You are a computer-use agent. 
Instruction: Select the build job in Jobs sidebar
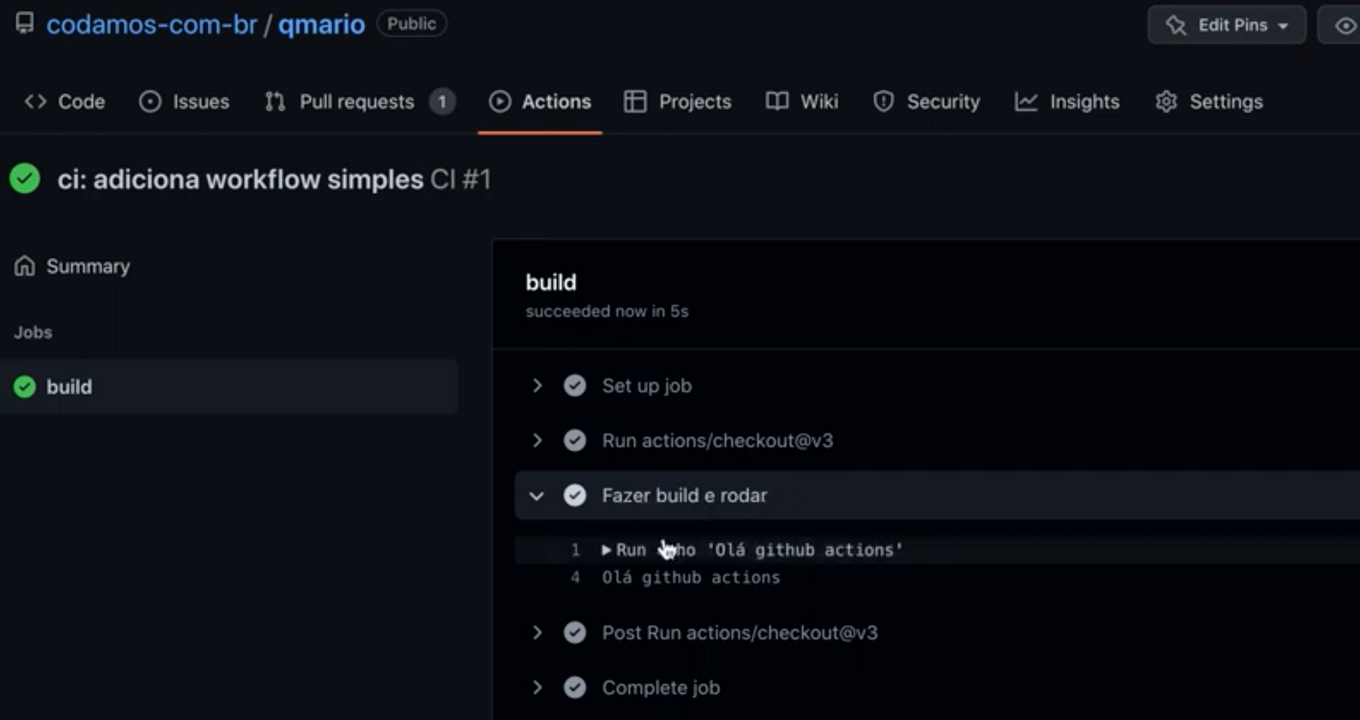click(68, 387)
